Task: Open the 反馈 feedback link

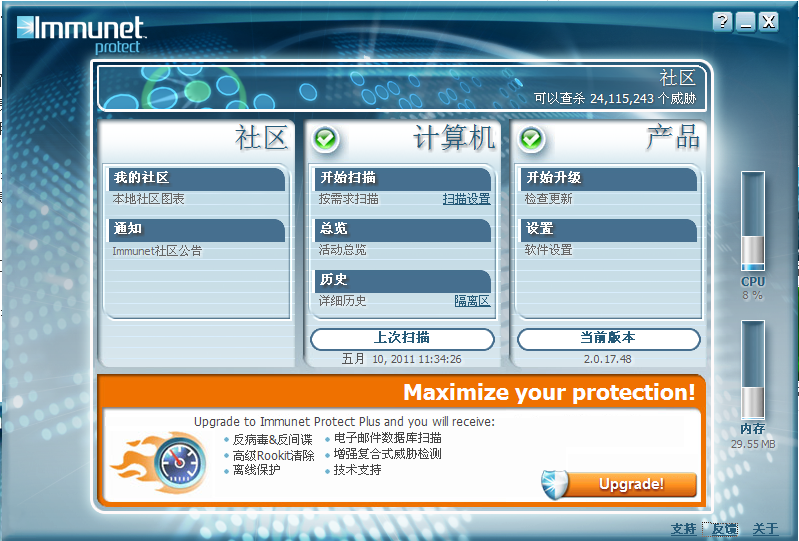Action: [x=724, y=529]
